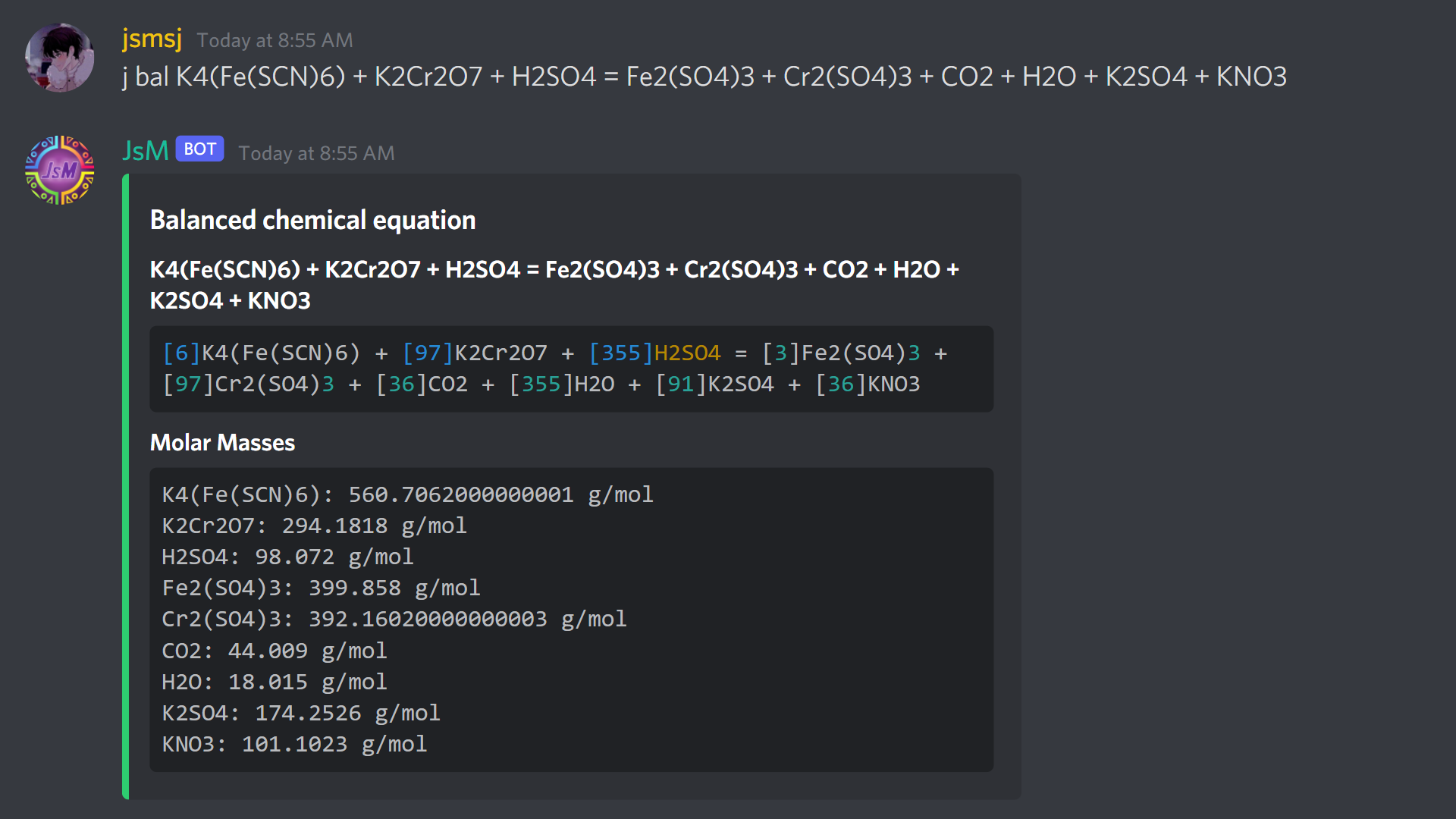Open the JsM bot avatar
This screenshot has width=1456, height=819.
(59, 170)
